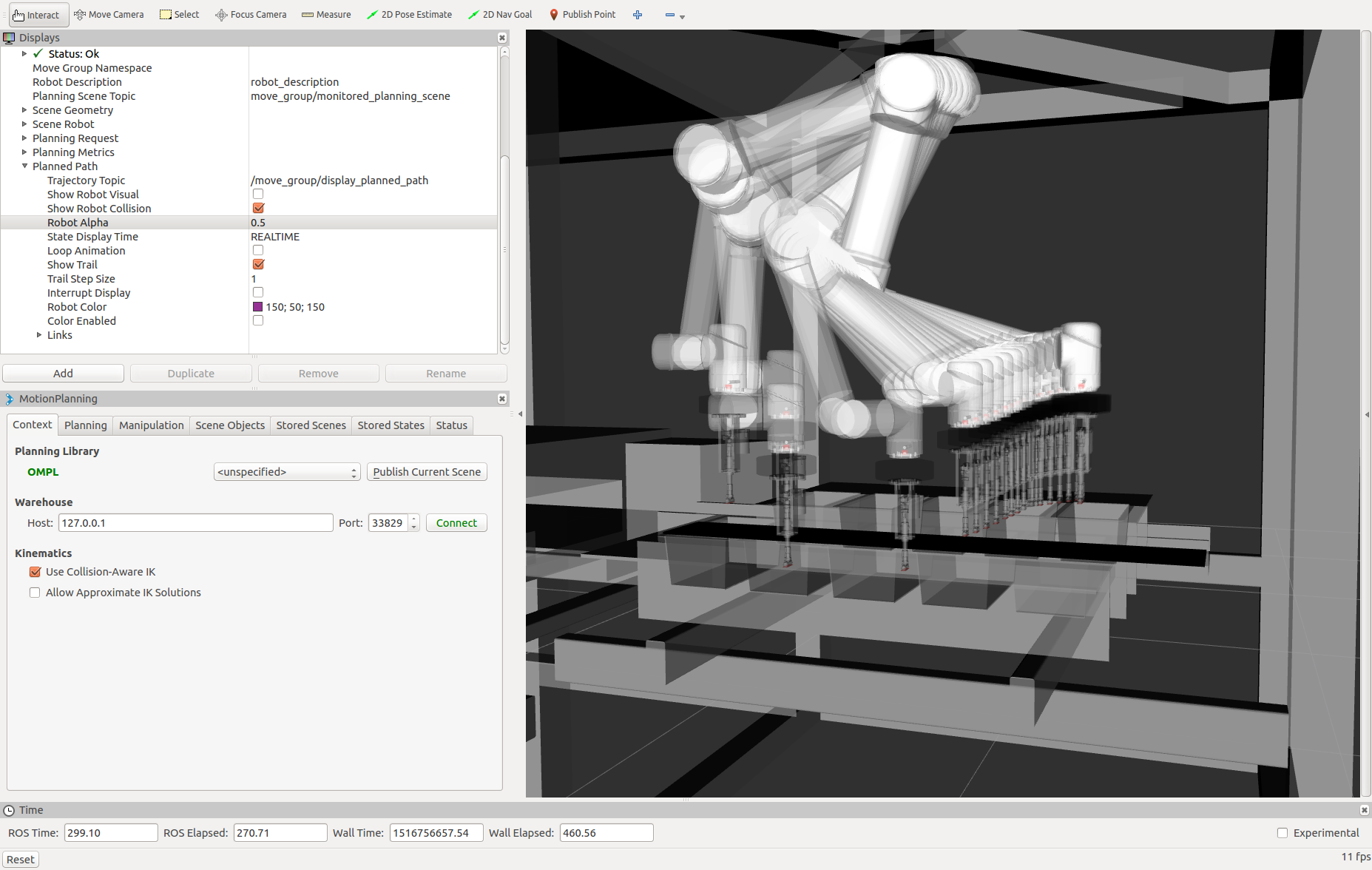Activate the Measure tool
The height and width of the screenshot is (870, 1372).
pyautogui.click(x=325, y=14)
